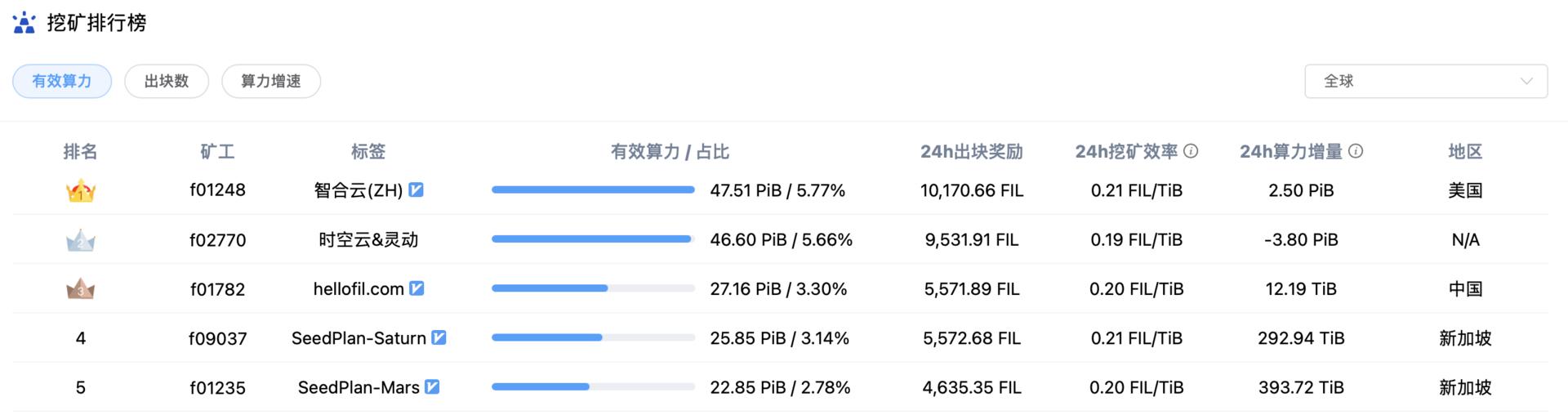Click the silver crown rank-two icon
The image size is (1568, 415).
click(81, 241)
